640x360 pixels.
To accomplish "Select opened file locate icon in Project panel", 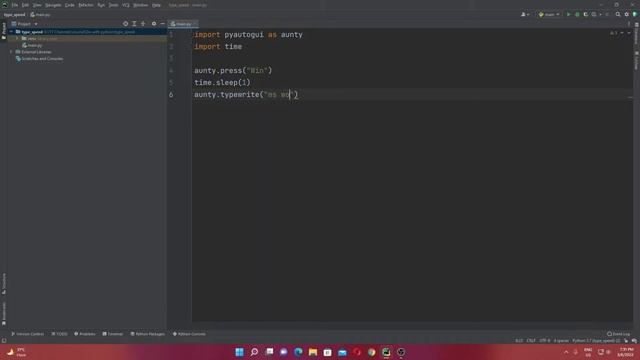I will (125, 24).
